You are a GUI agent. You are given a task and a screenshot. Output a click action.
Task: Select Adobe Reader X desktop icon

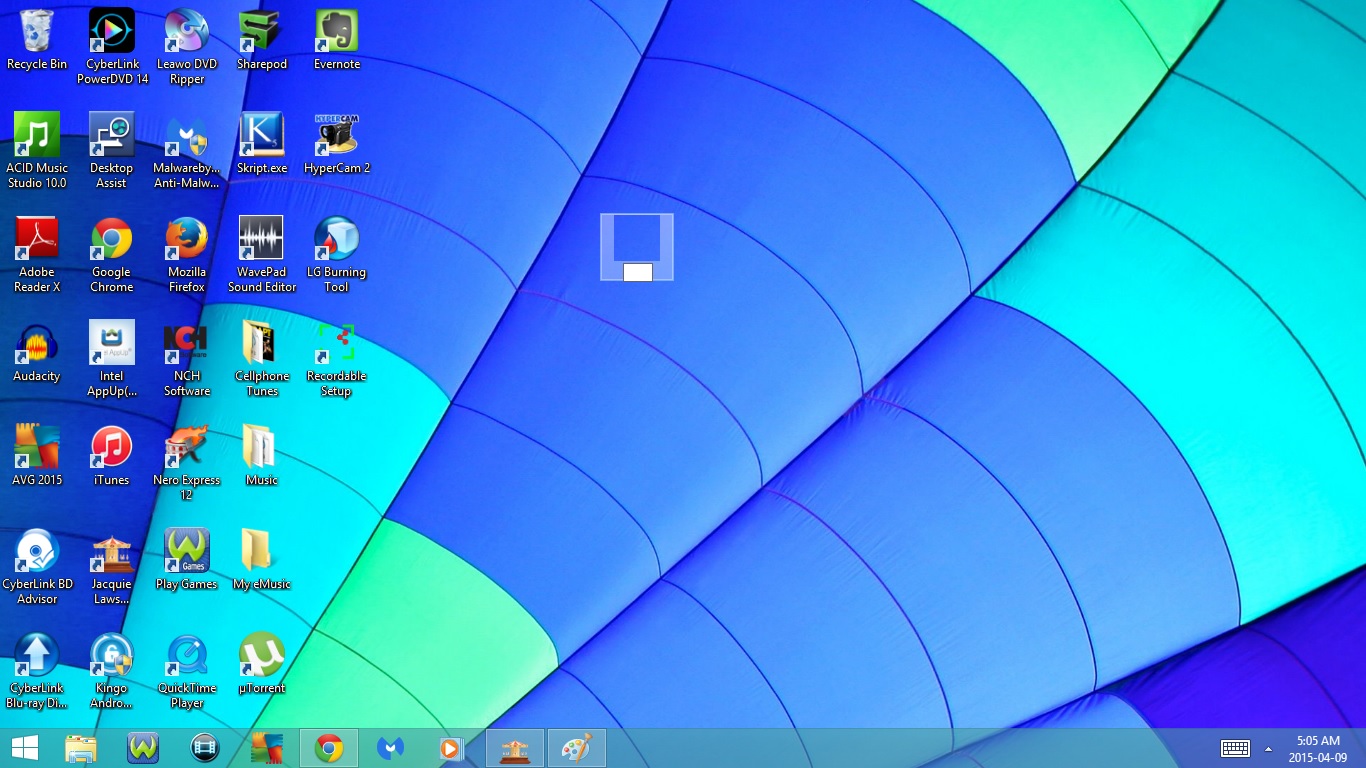tap(37, 255)
